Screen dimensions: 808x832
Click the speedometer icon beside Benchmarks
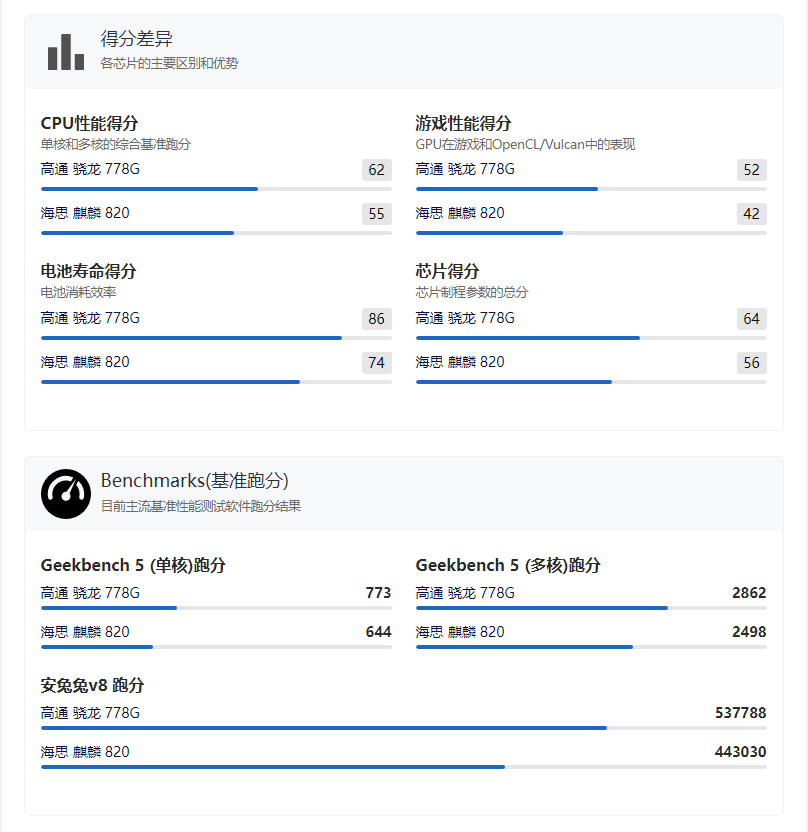(x=65, y=491)
